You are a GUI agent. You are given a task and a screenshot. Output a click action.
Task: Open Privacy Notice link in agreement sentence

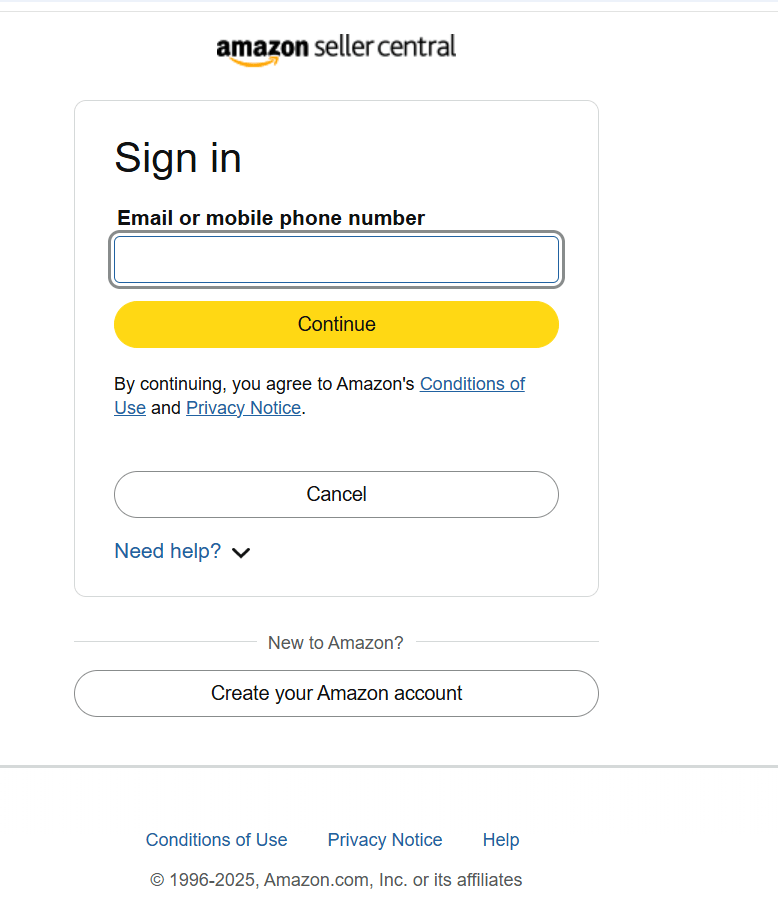point(243,408)
